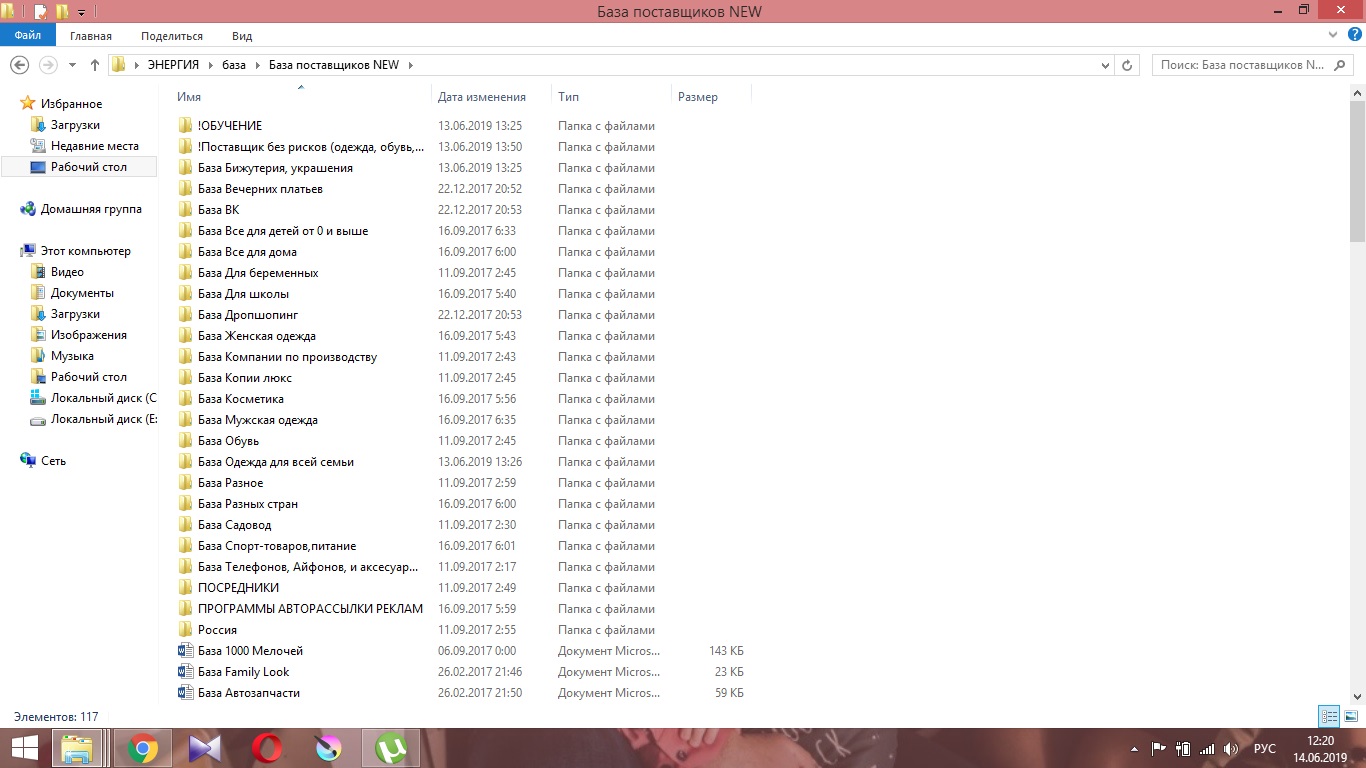
Task: Select folder База Дропшопинг
Action: 248,315
